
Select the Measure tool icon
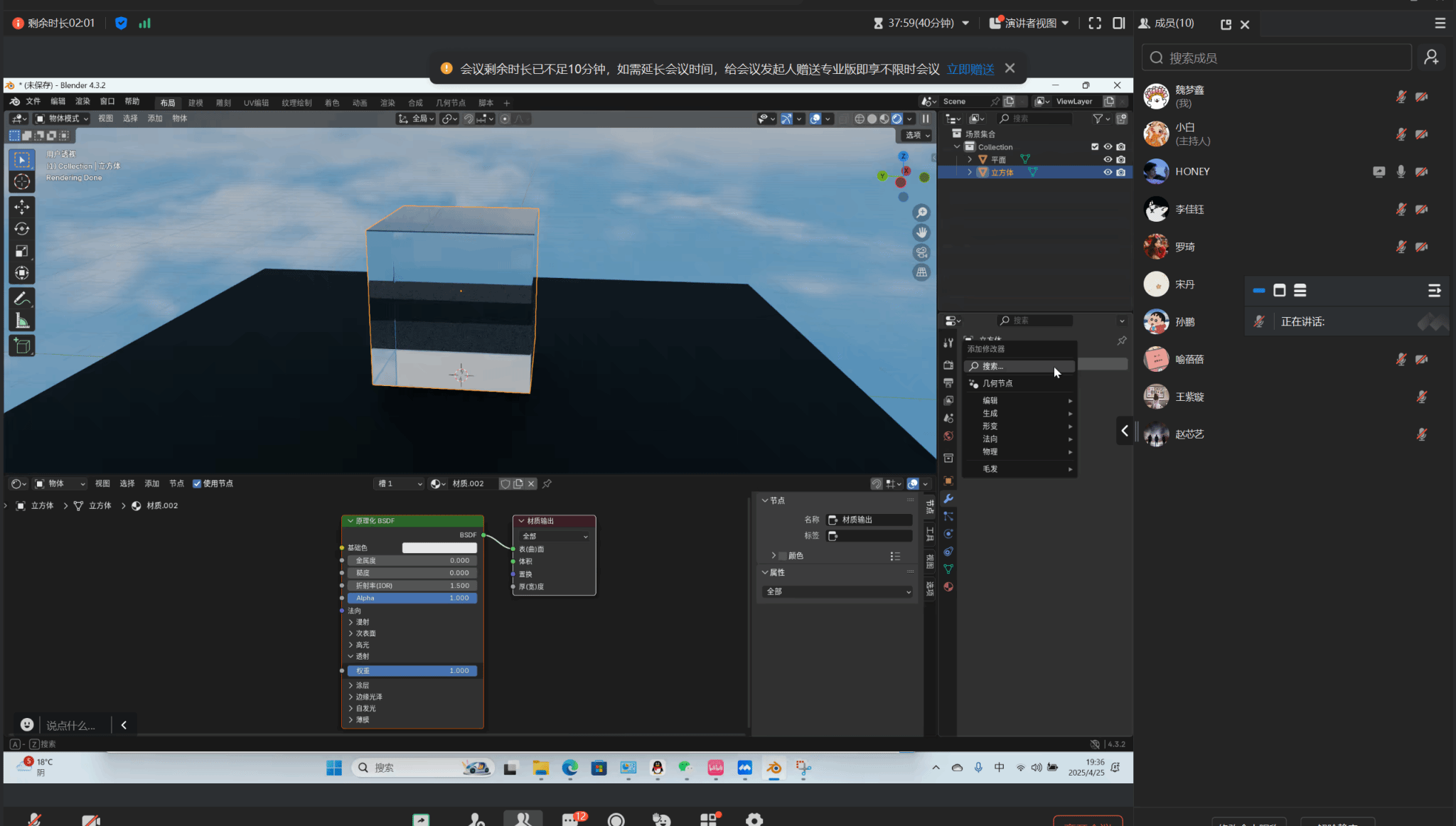click(22, 321)
